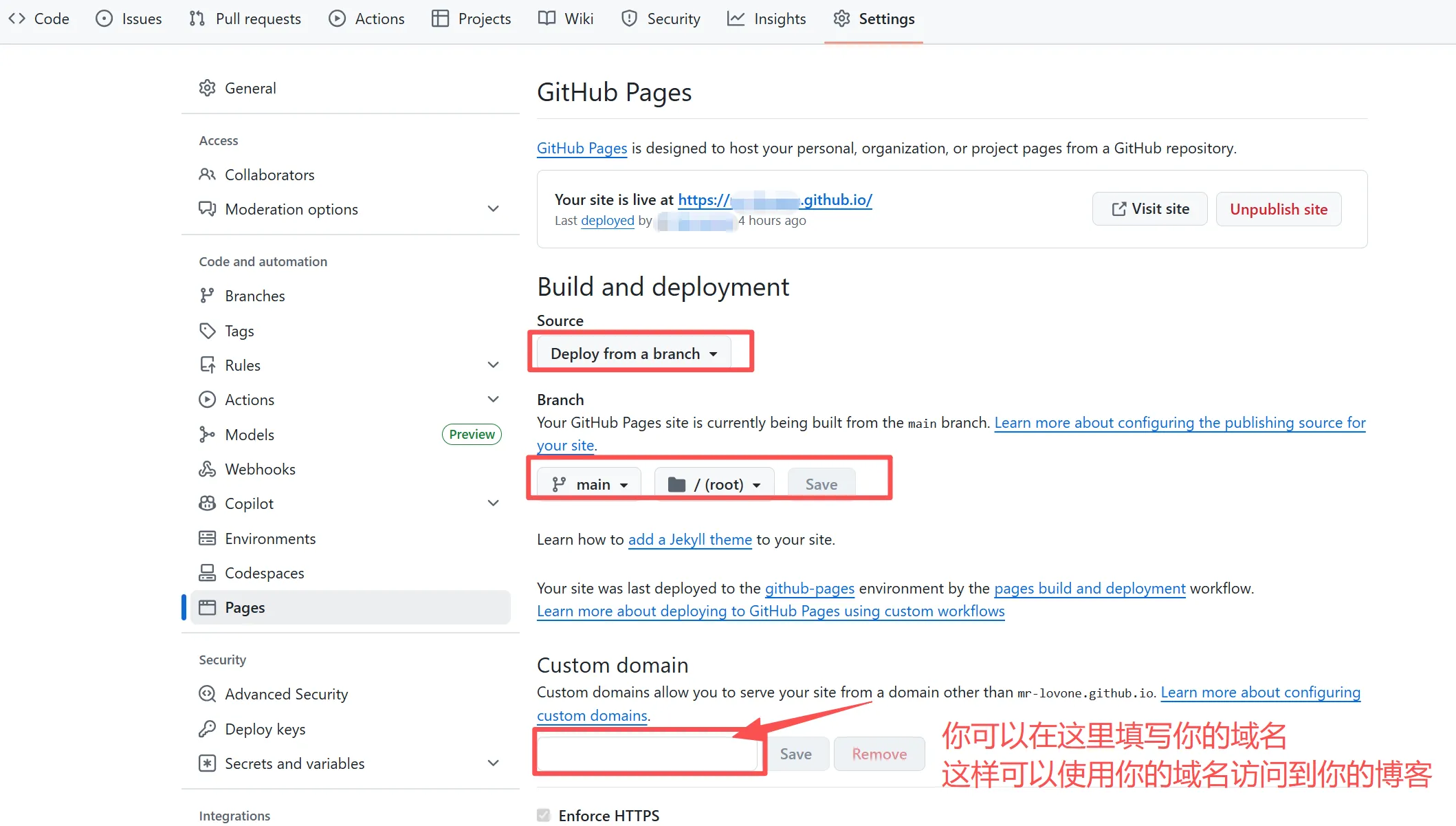Screen dimensions: 1456x826
Task: Expand Secrets and variables section
Action: click(493, 763)
